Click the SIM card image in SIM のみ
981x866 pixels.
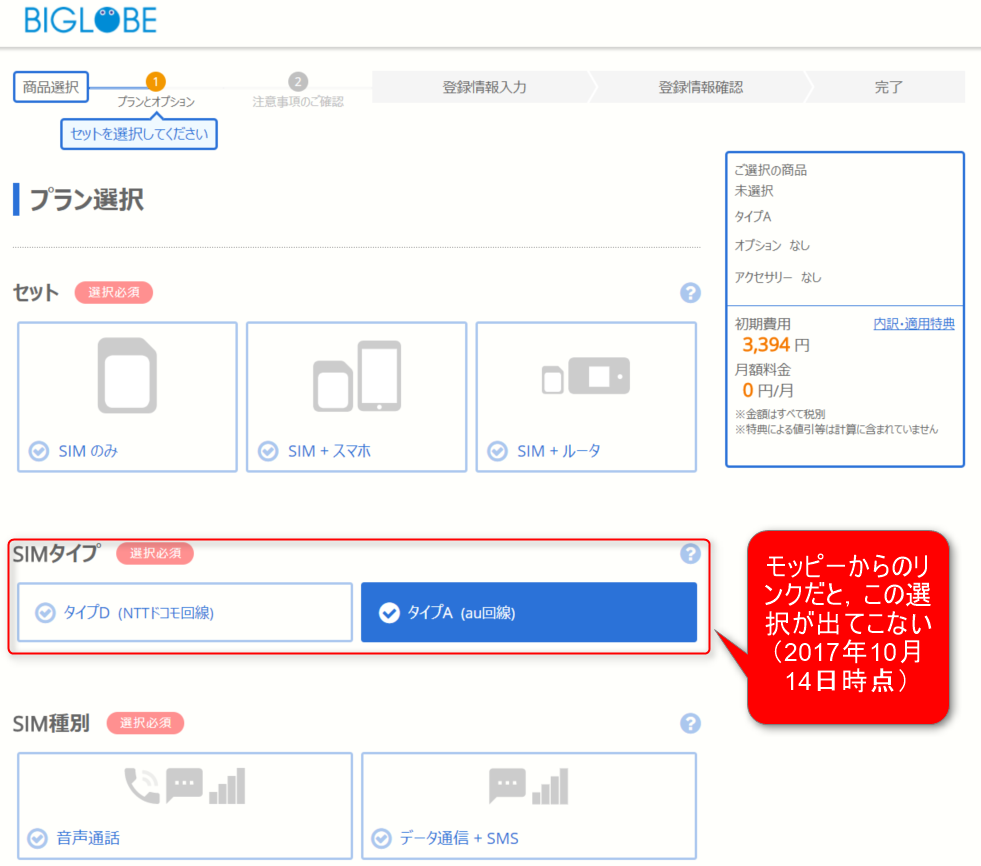[x=128, y=375]
